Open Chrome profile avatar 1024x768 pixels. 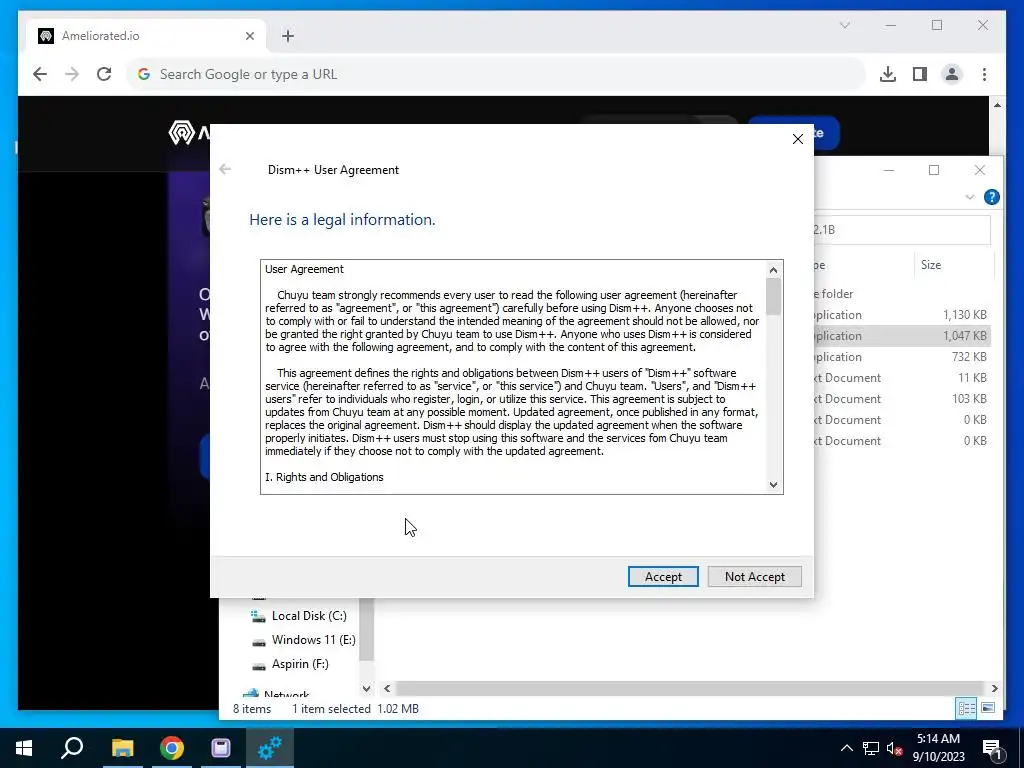click(x=952, y=74)
